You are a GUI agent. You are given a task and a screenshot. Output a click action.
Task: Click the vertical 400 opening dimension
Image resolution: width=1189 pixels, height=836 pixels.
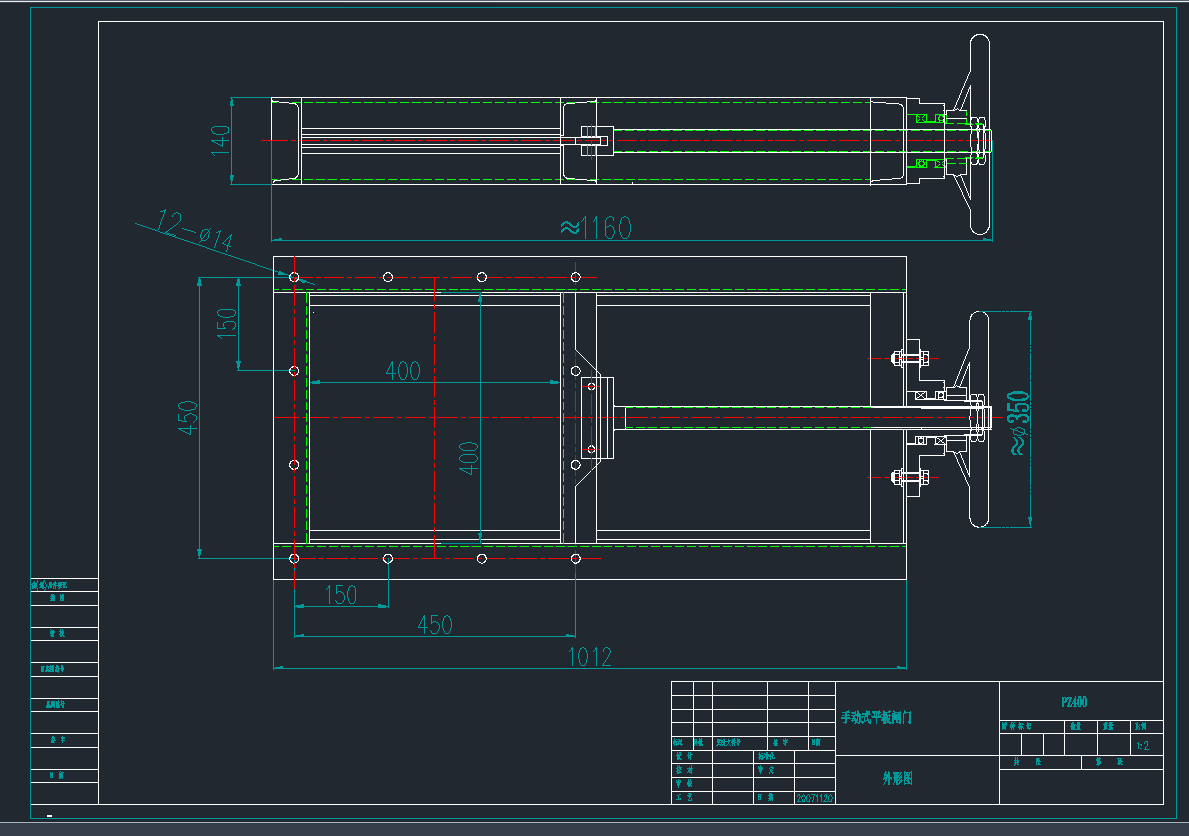tap(469, 457)
